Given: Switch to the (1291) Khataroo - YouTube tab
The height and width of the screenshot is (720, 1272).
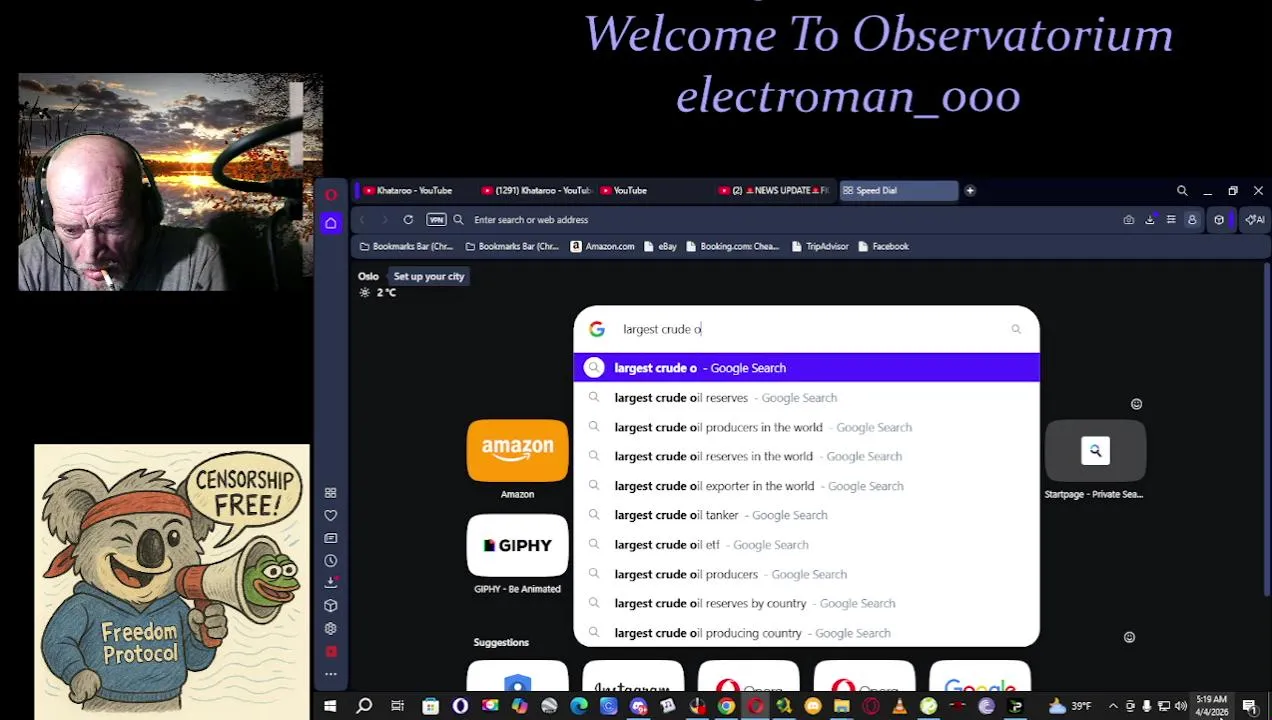Looking at the screenshot, I should pos(536,191).
